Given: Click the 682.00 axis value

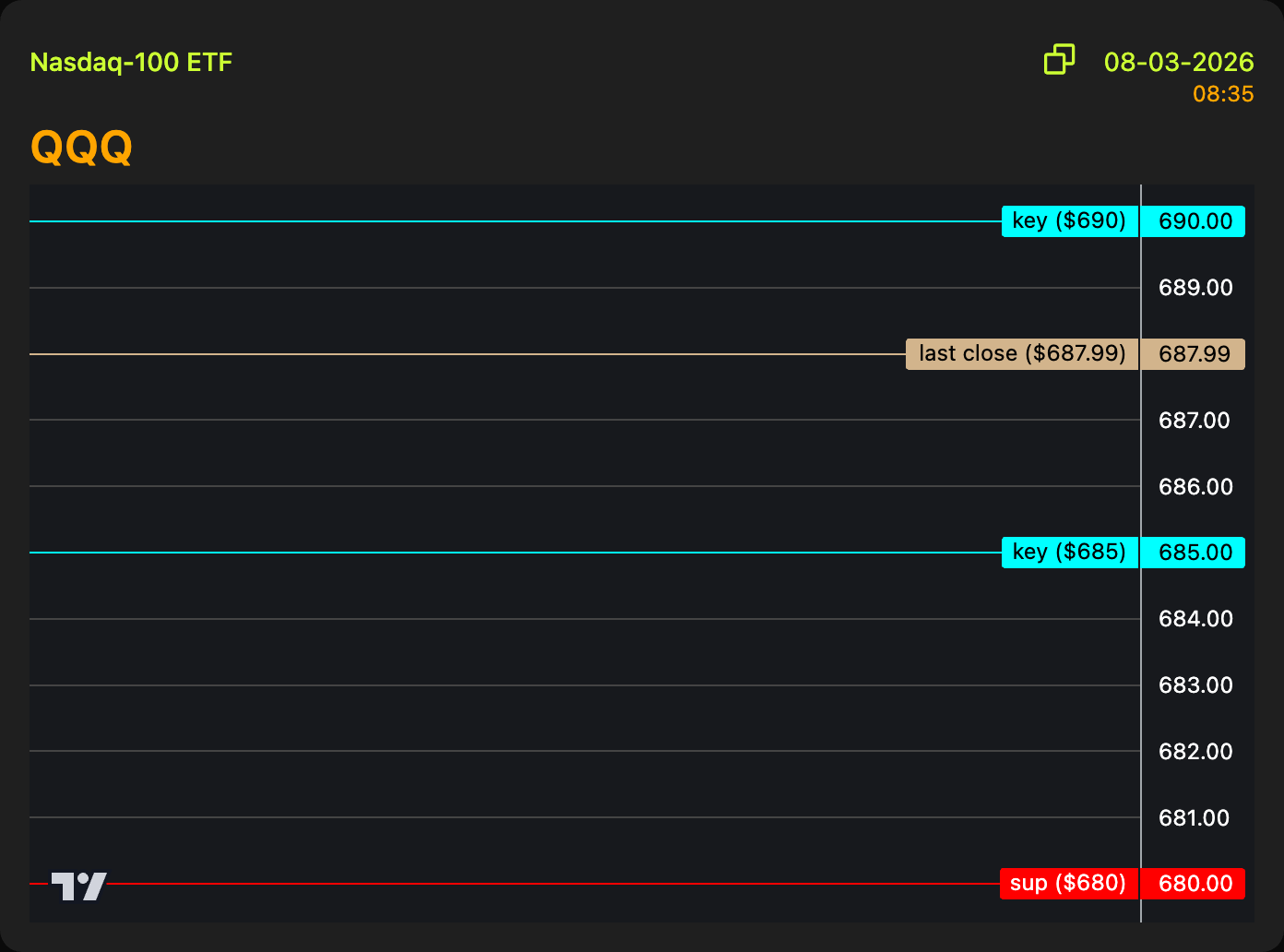Looking at the screenshot, I should point(1195,752).
